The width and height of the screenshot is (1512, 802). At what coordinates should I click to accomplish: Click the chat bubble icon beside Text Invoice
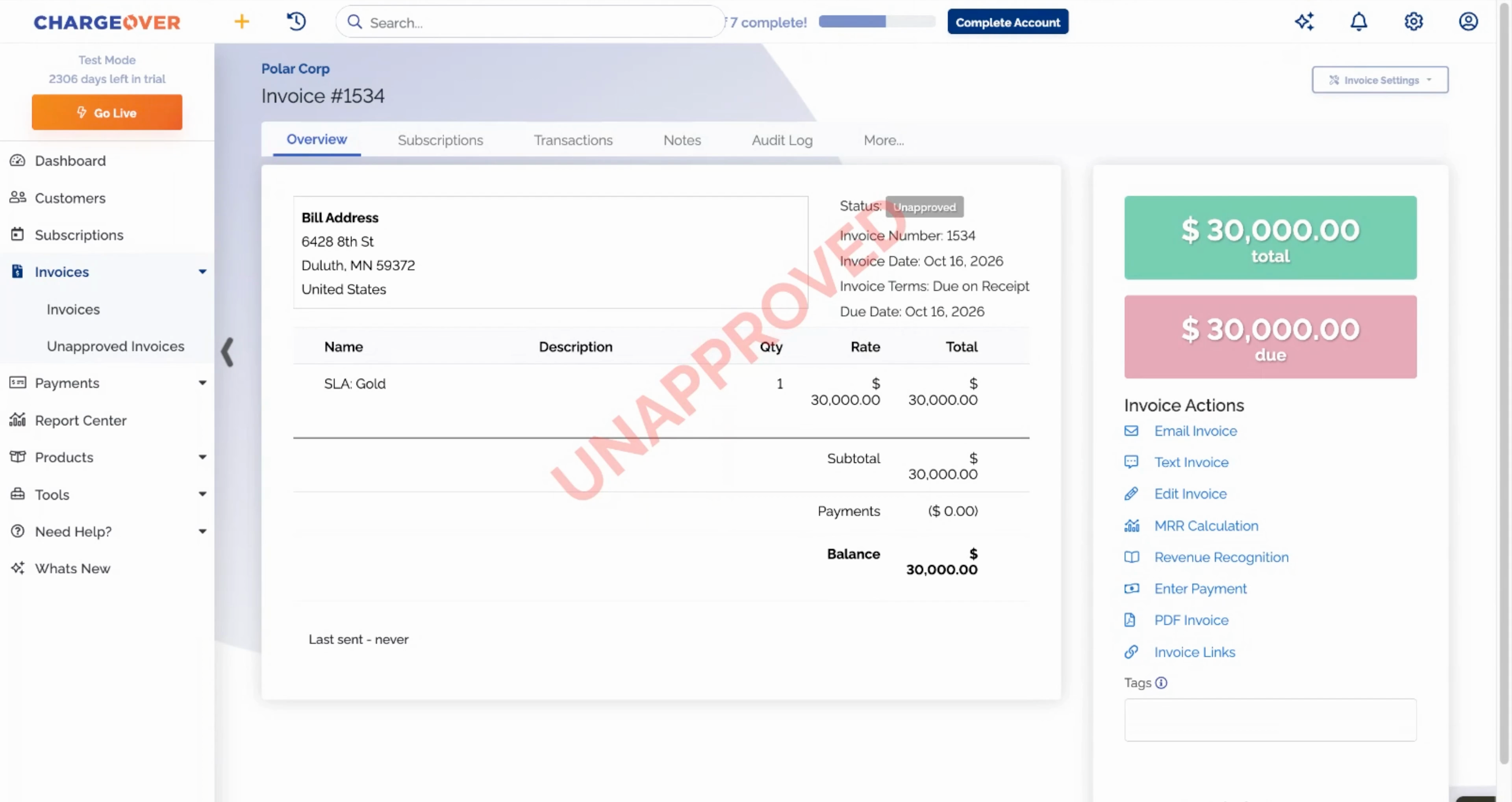[1131, 462]
